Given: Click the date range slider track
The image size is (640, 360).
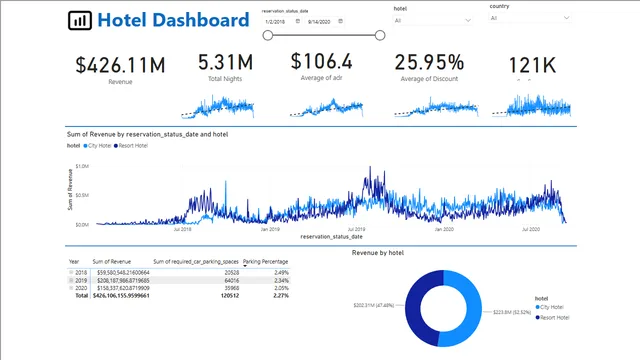Looking at the screenshot, I should 324,36.
